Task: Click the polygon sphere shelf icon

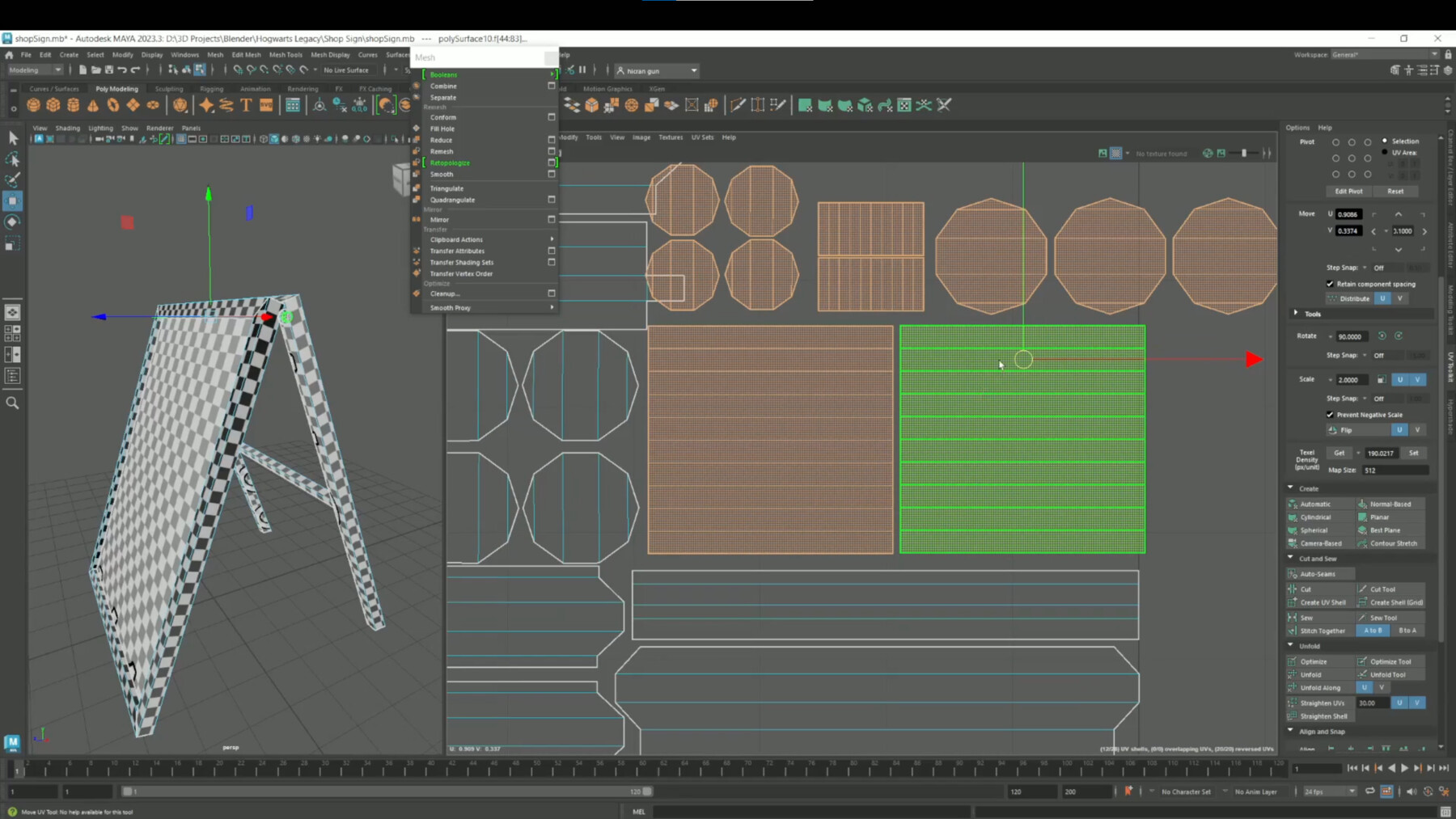Action: pyautogui.click(x=33, y=105)
